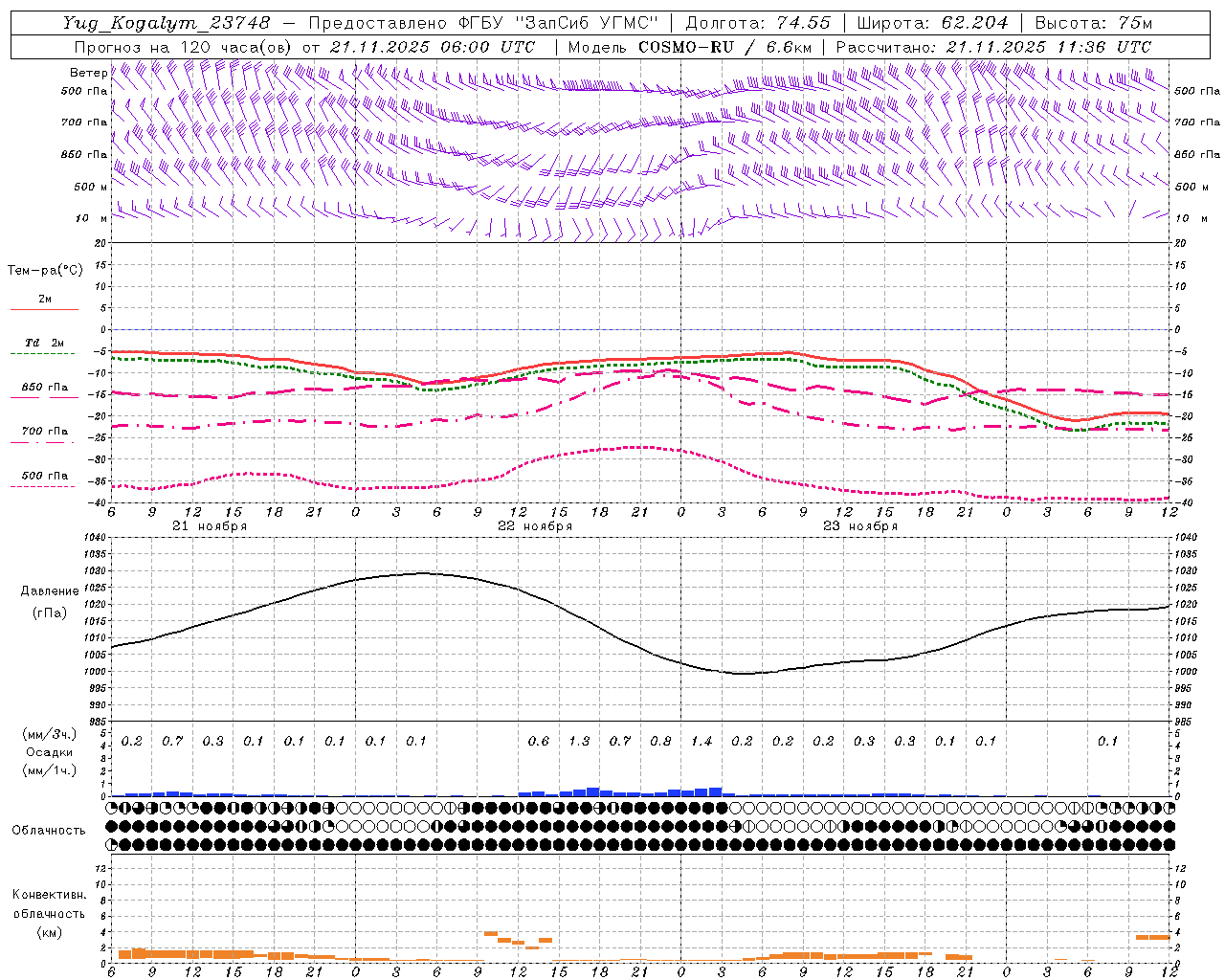The width and height of the screenshot is (1225, 980).
Task: Select the latitude value 'Широта: 62.204'
Action: (932, 23)
